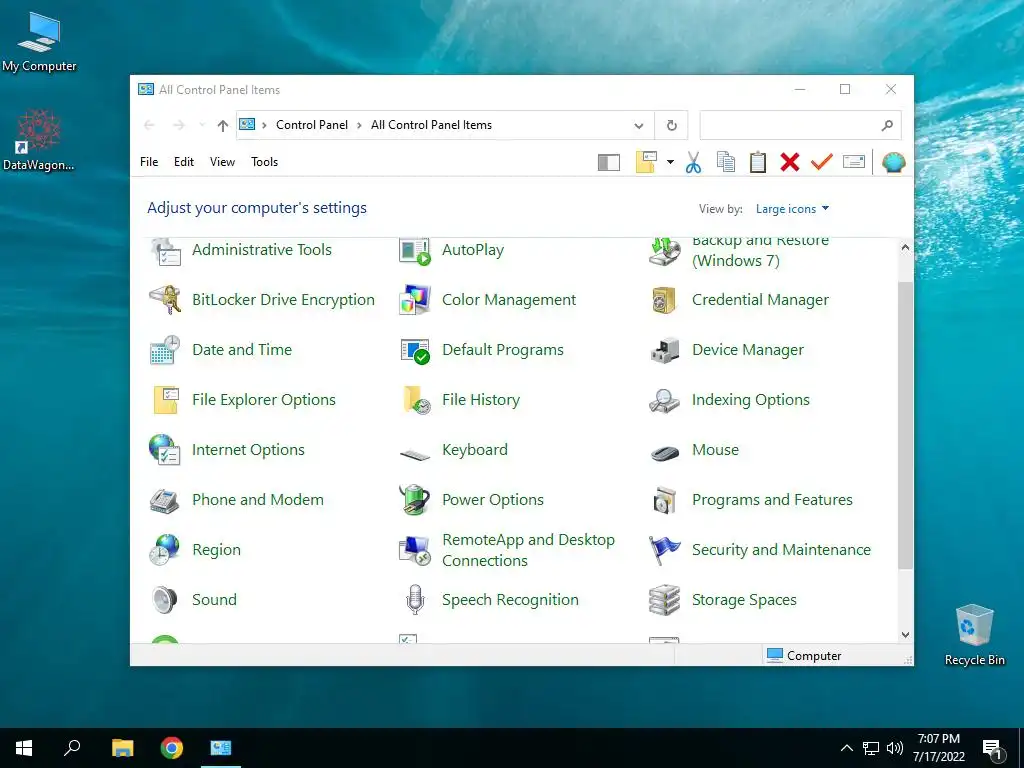Viewport: 1024px width, 768px height.
Task: Expand the view layout dropdown arrow
Action: click(670, 162)
